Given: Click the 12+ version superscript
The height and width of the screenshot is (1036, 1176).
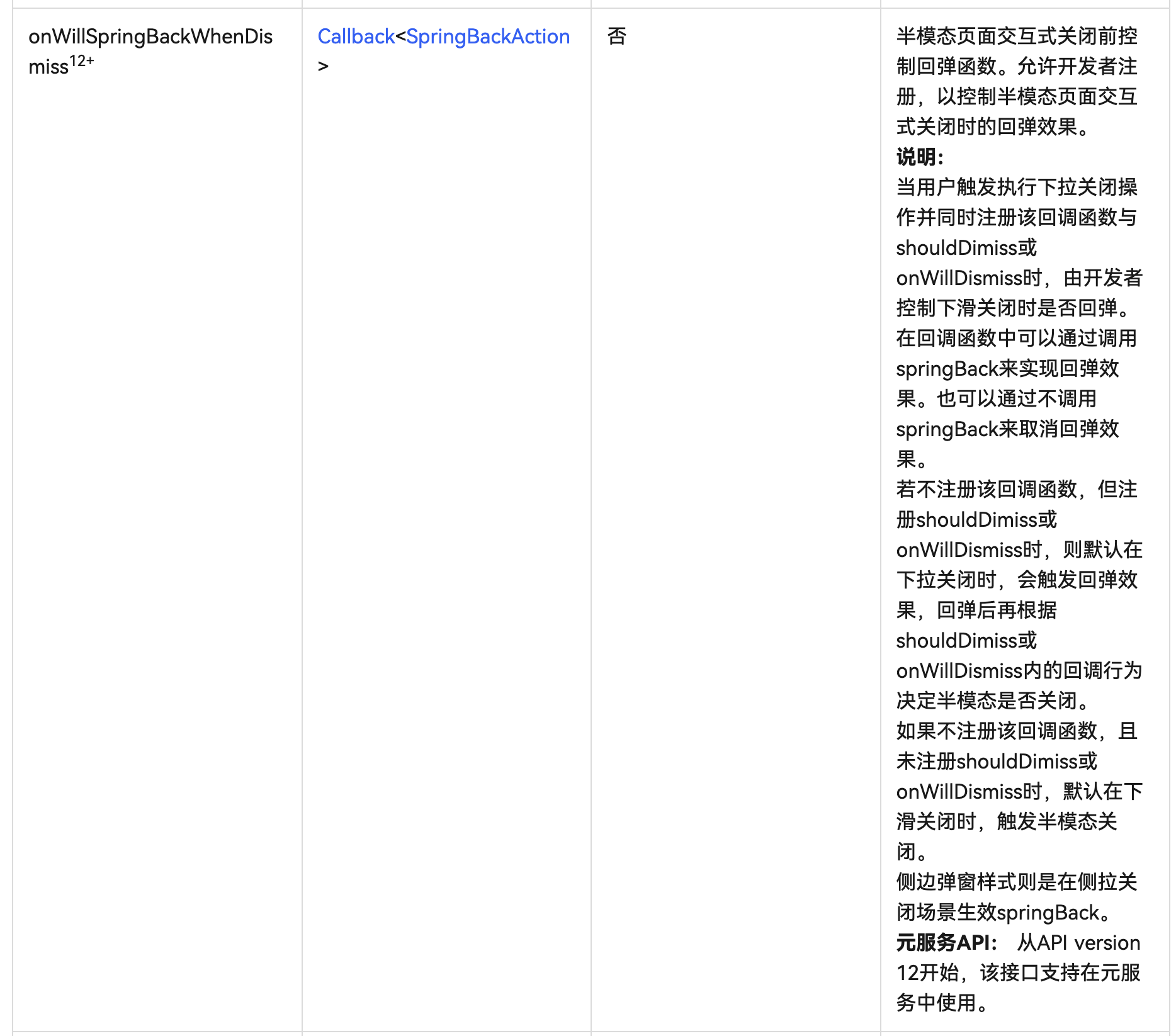Looking at the screenshot, I should point(82,61).
